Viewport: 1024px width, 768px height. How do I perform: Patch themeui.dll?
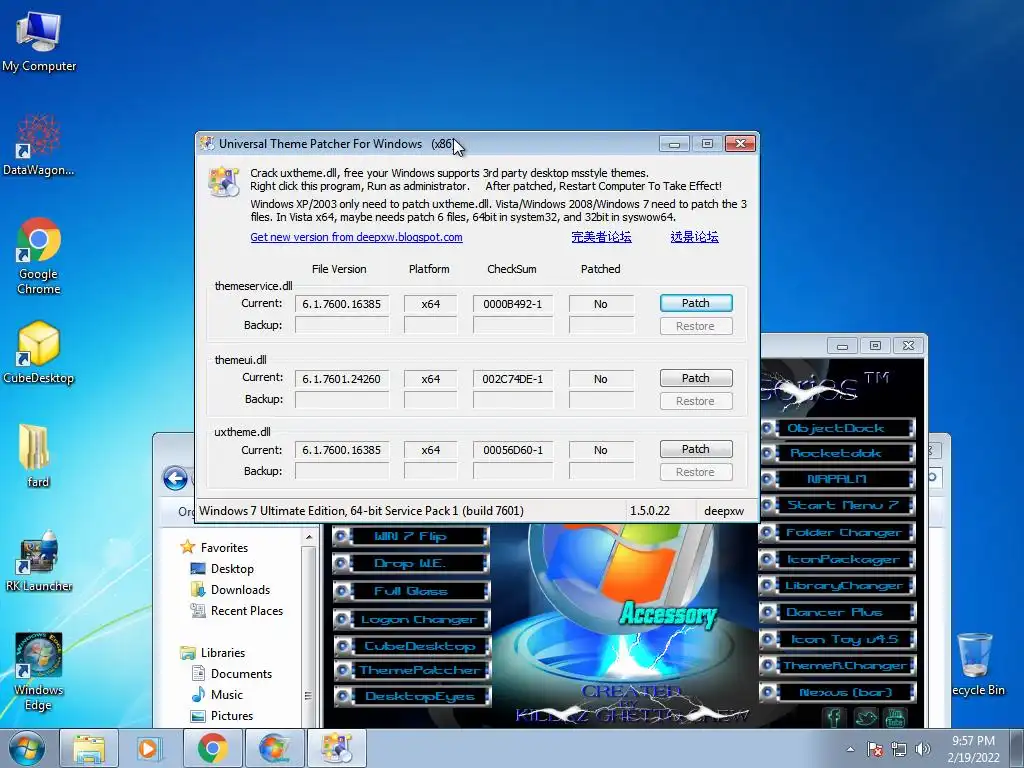click(696, 378)
